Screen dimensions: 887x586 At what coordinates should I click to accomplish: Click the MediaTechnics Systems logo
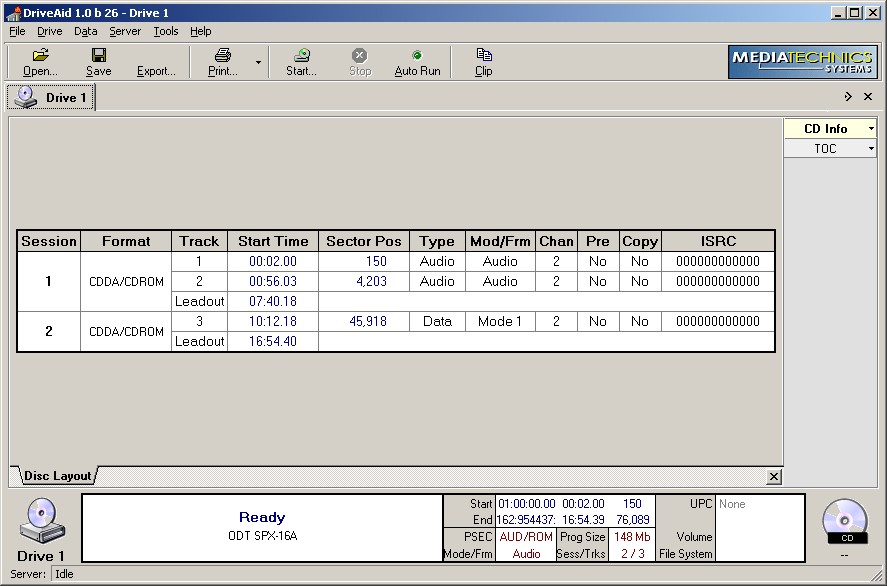point(802,62)
